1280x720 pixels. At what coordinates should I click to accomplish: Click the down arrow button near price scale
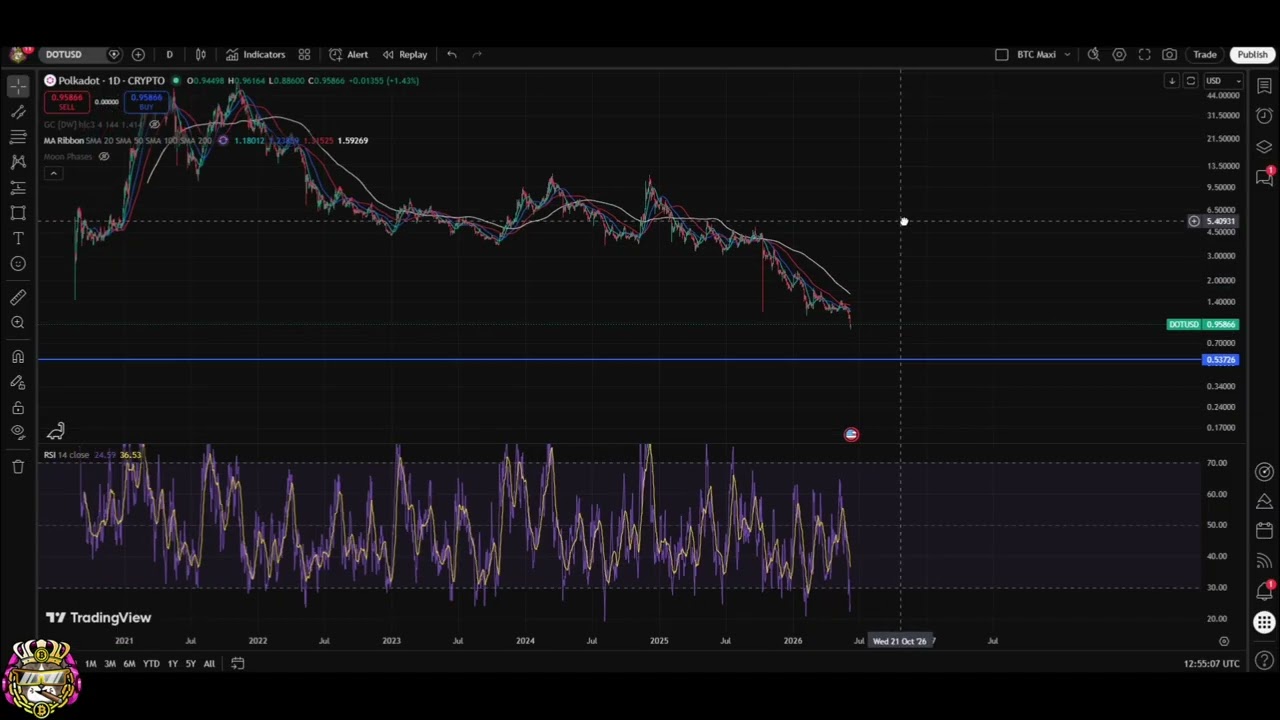(x=1171, y=81)
